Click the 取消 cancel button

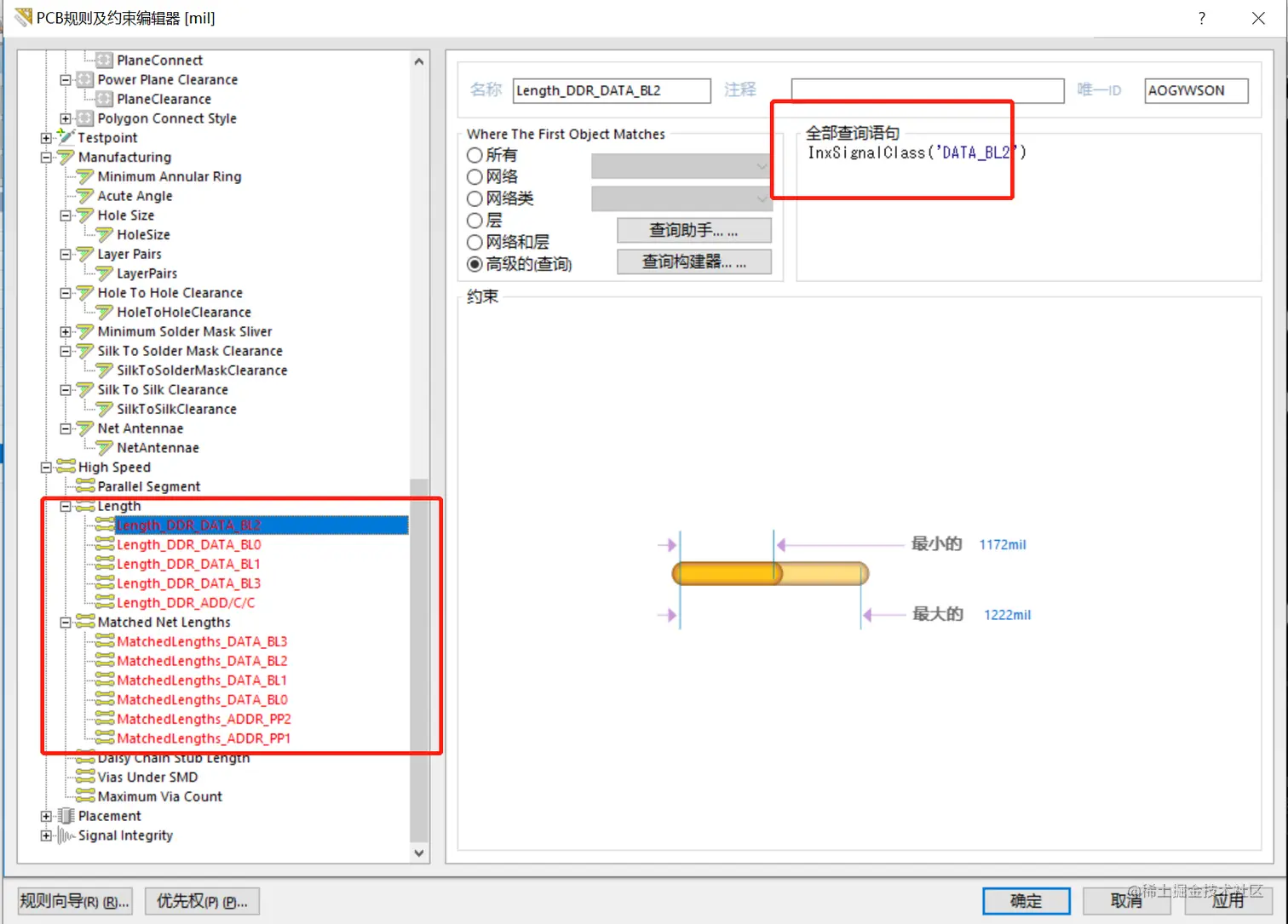(1126, 901)
